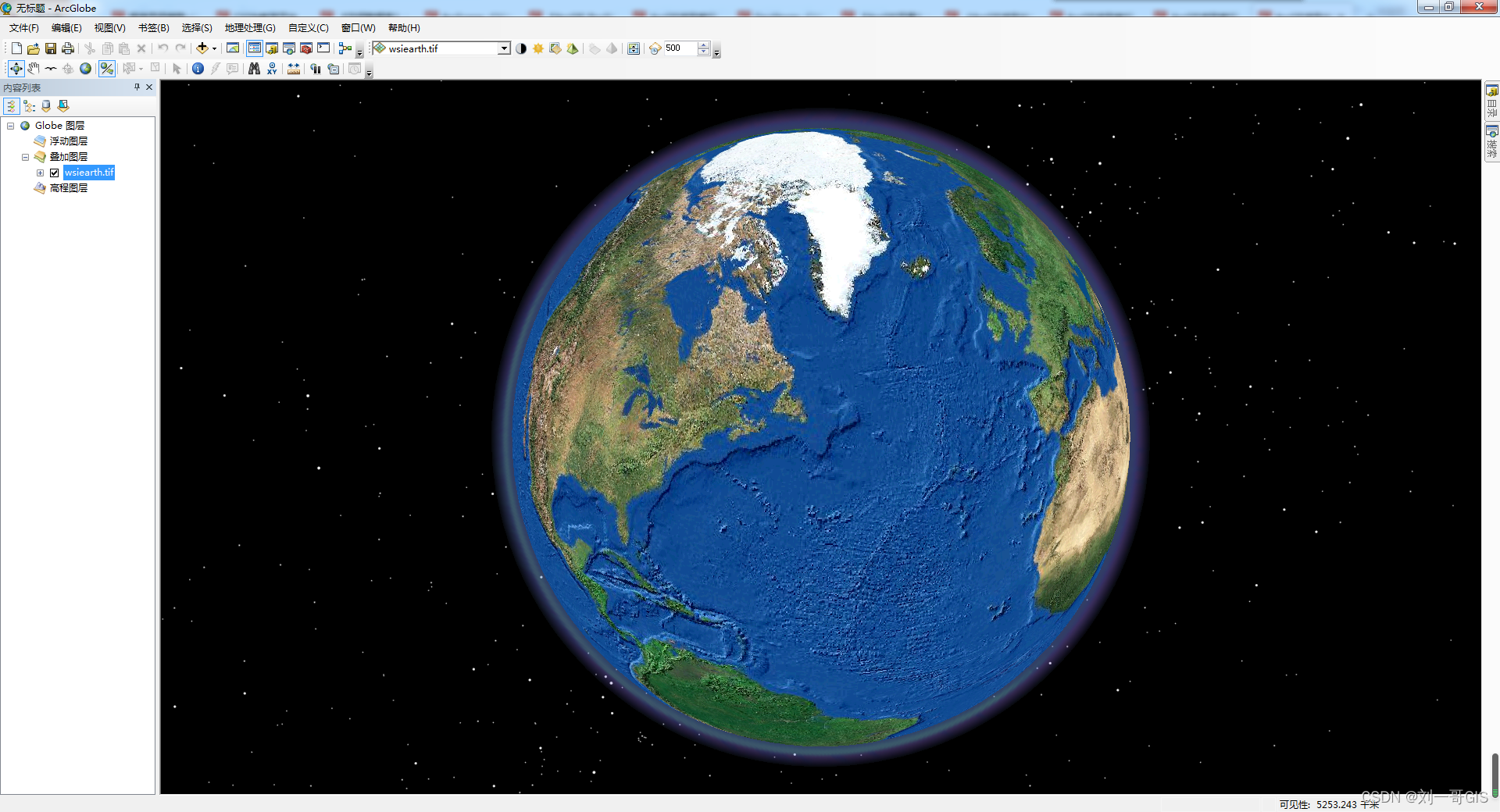Open the ArcToolbox red toolbox icon
Image resolution: width=1500 pixels, height=812 pixels.
[x=306, y=48]
